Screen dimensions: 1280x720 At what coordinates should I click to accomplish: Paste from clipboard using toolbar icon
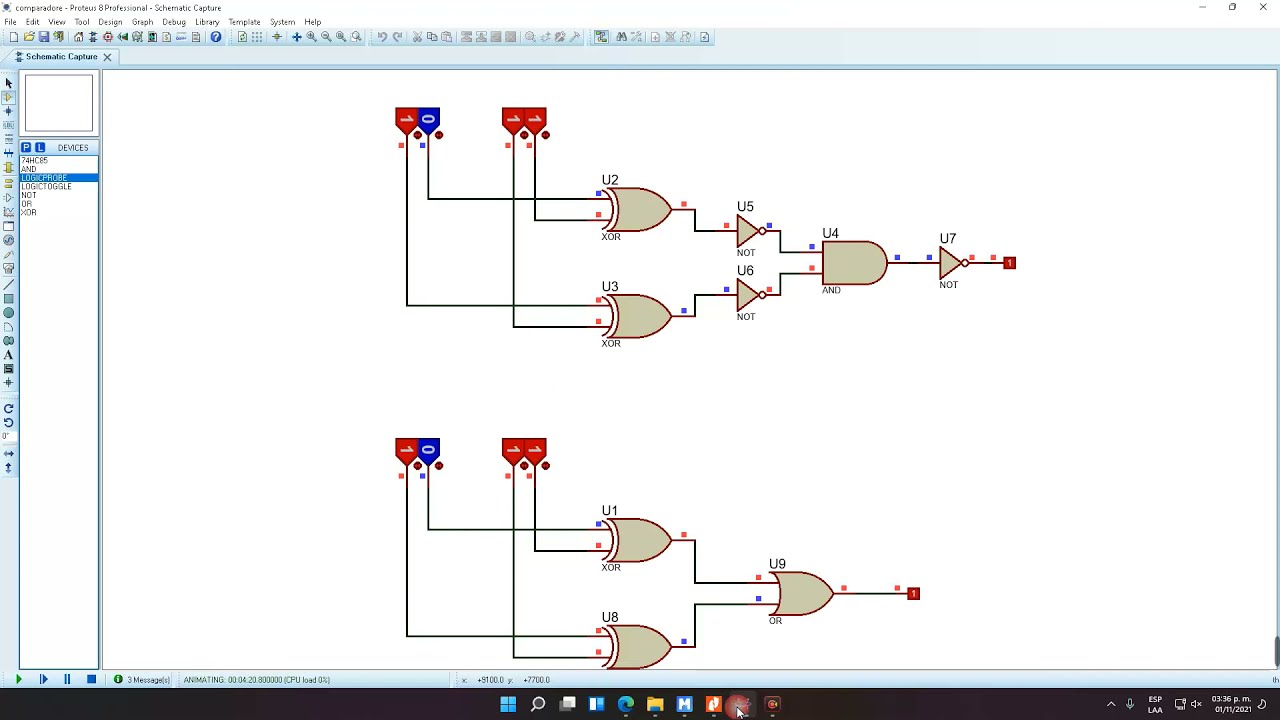pos(446,37)
